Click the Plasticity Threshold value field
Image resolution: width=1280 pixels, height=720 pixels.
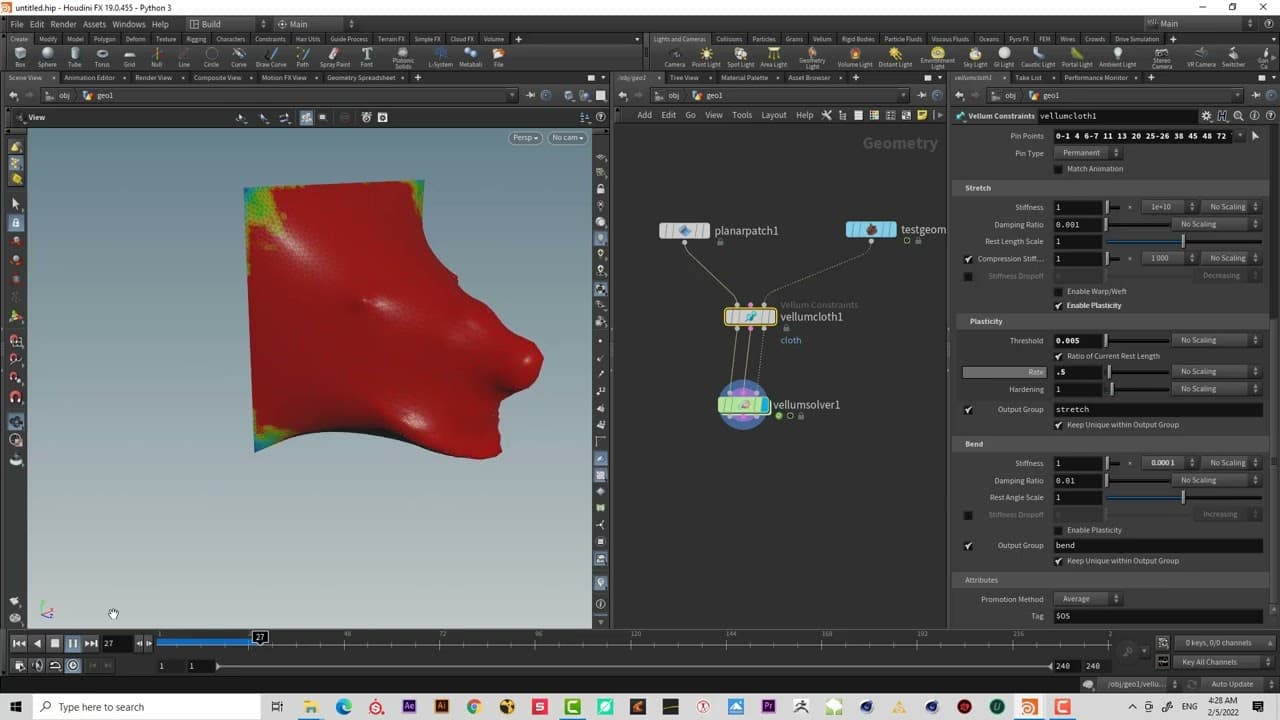click(1078, 340)
